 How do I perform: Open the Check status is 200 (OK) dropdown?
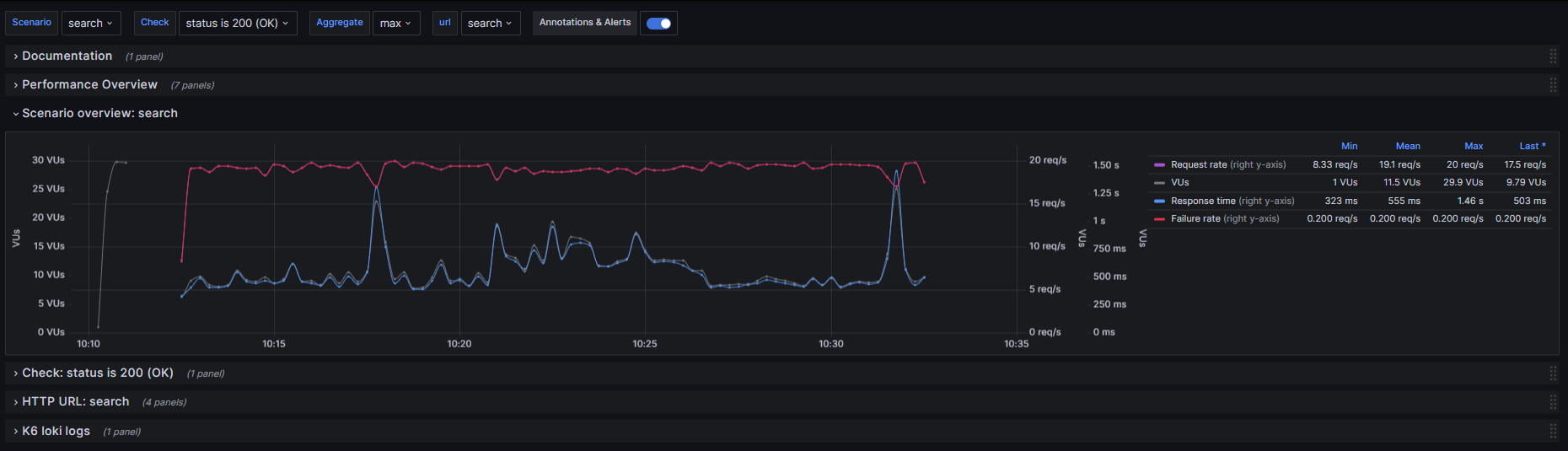tap(237, 23)
